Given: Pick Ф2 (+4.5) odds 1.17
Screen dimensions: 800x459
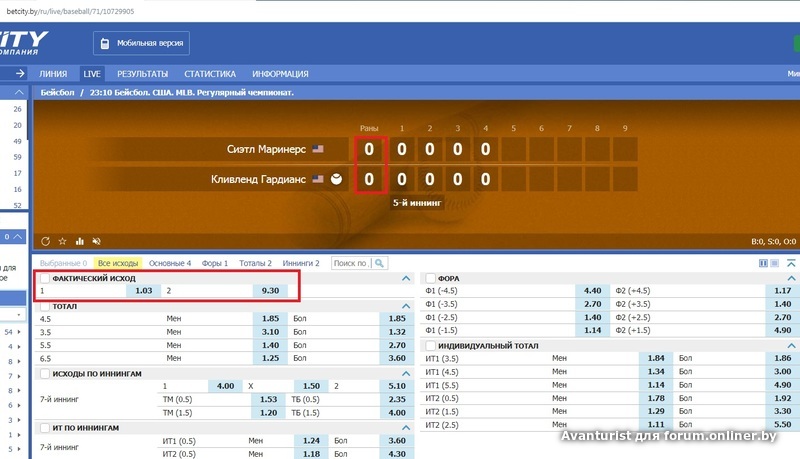Looking at the screenshot, I should click(x=783, y=291).
